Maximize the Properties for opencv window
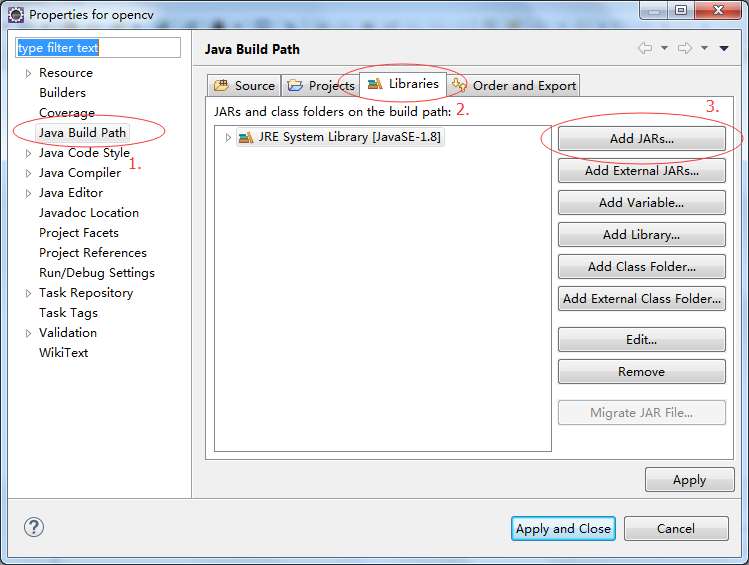 tap(681, 10)
